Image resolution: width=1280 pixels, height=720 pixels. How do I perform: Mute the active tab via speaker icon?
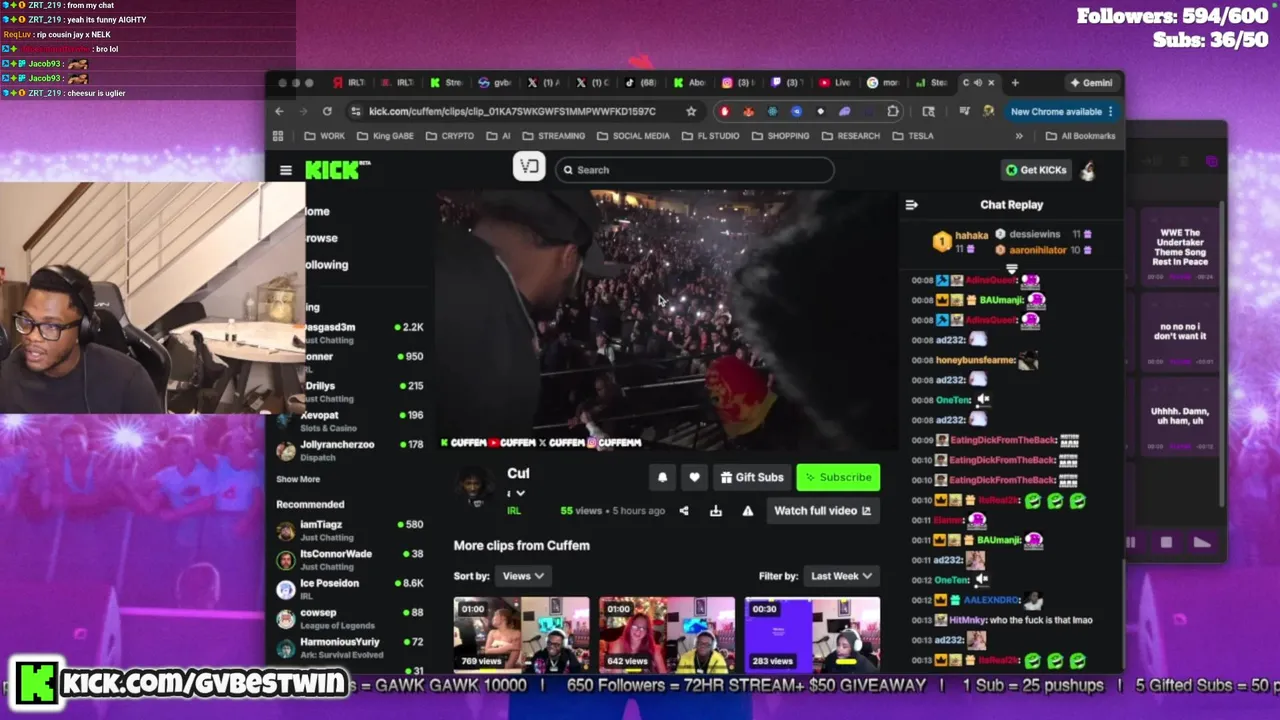[x=978, y=83]
